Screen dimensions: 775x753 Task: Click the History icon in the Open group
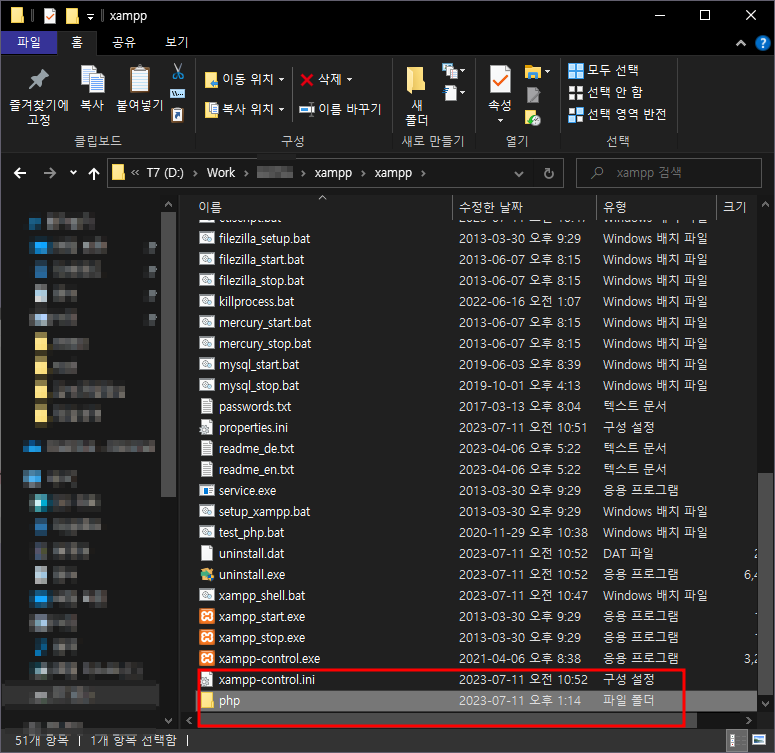(533, 118)
